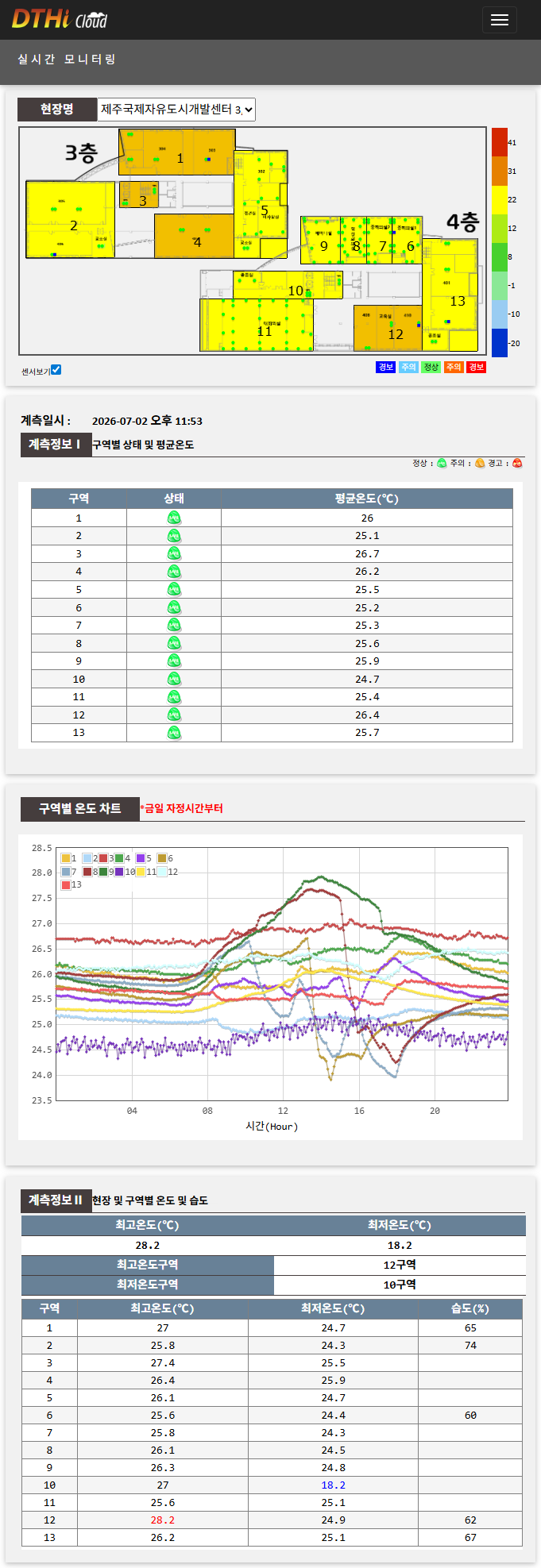Open the hamburger navigation menu
The width and height of the screenshot is (541, 1568).
tap(499, 20)
